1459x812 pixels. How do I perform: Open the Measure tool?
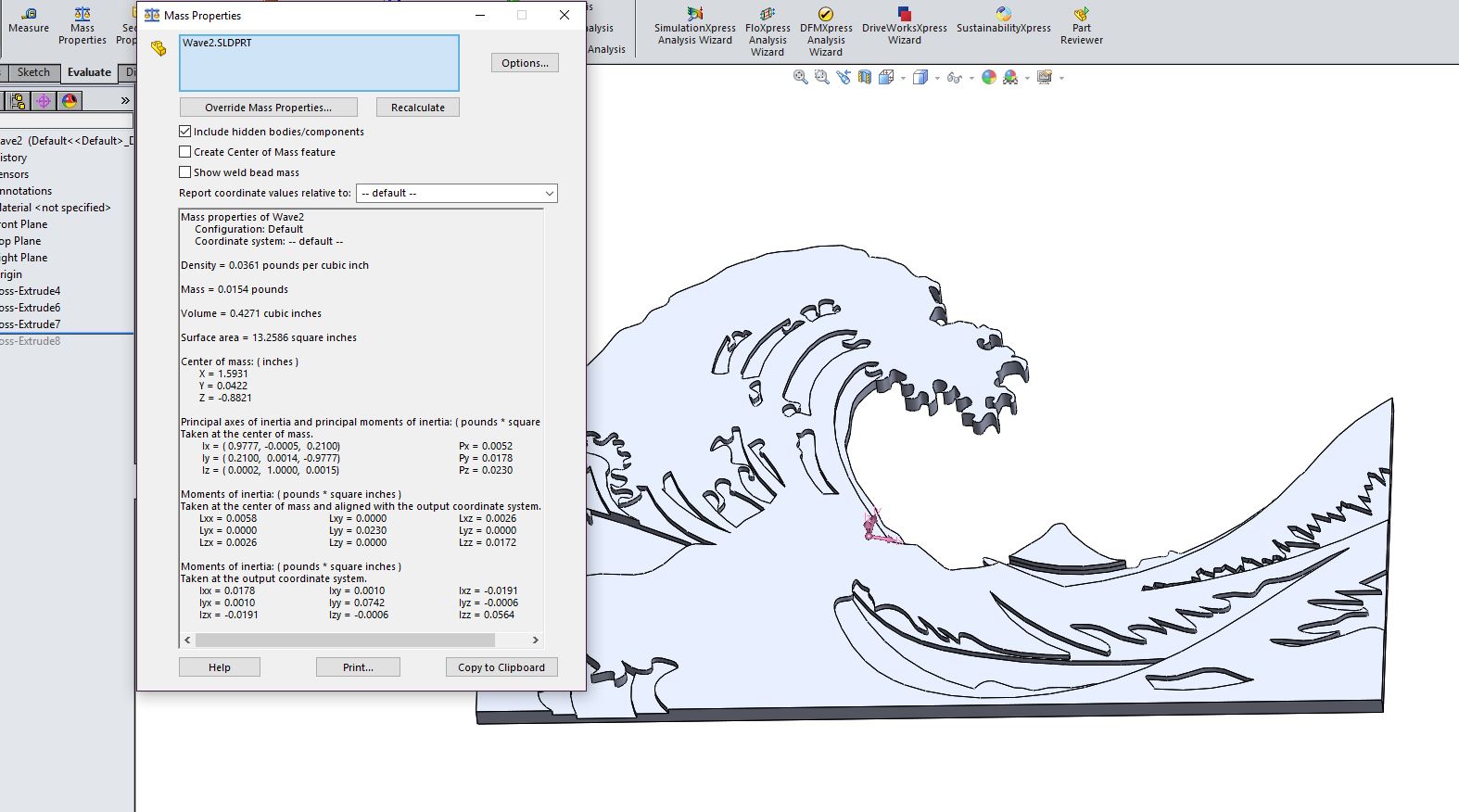pos(29,20)
